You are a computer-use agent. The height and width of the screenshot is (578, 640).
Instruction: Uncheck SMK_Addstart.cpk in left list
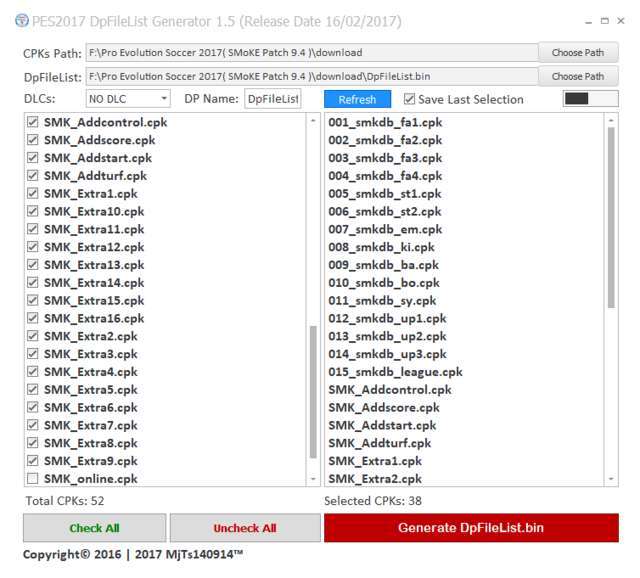coord(33,158)
